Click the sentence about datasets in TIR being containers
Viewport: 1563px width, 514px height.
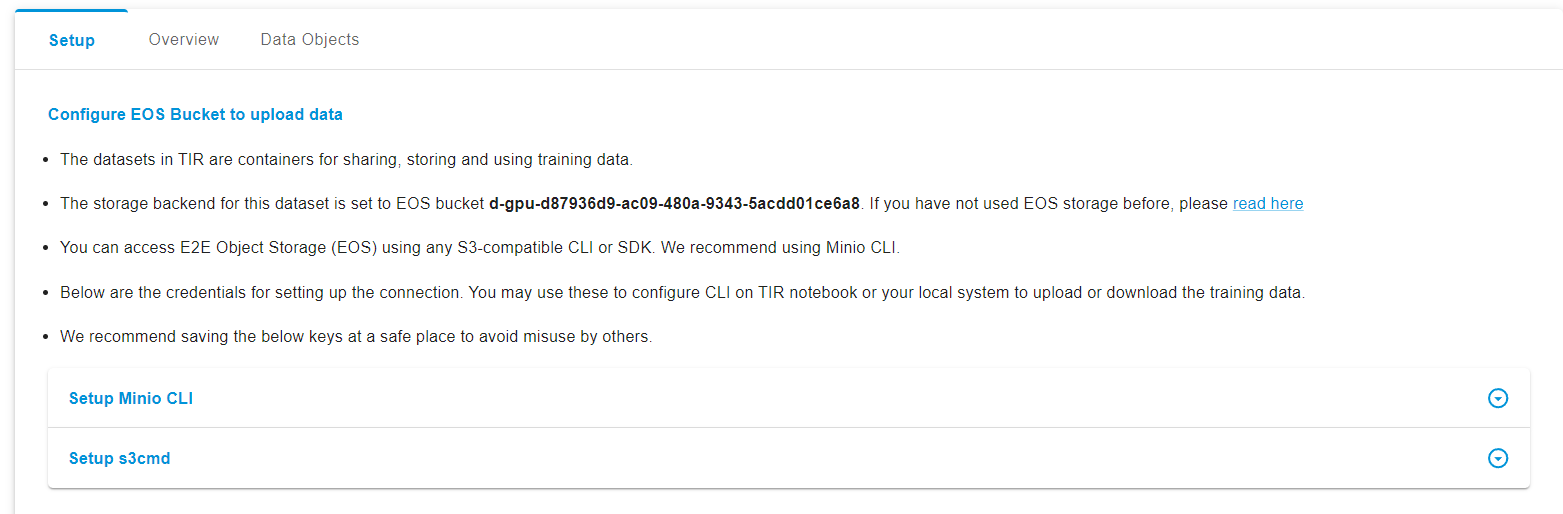coord(347,159)
